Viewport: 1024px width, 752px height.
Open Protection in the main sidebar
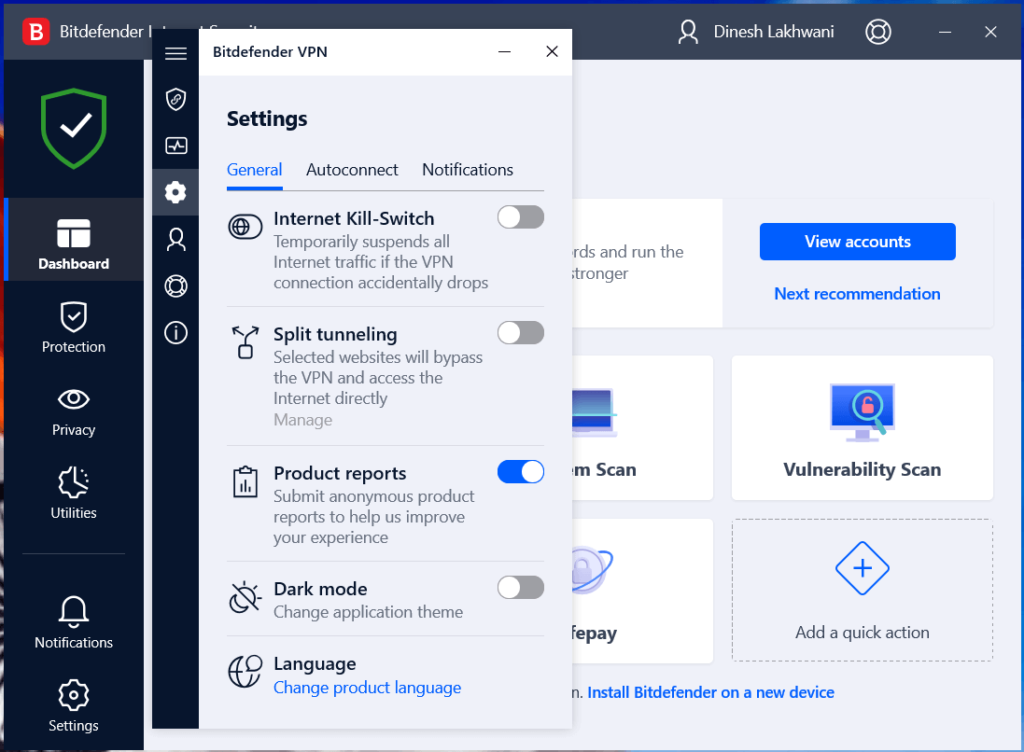pyautogui.click(x=74, y=328)
